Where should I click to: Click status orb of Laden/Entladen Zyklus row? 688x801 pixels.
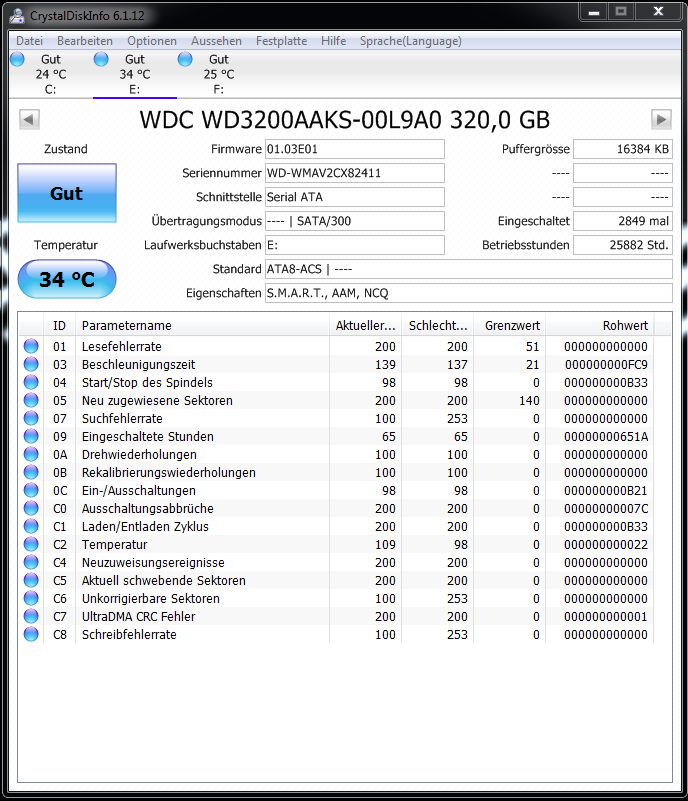pyautogui.click(x=31, y=526)
